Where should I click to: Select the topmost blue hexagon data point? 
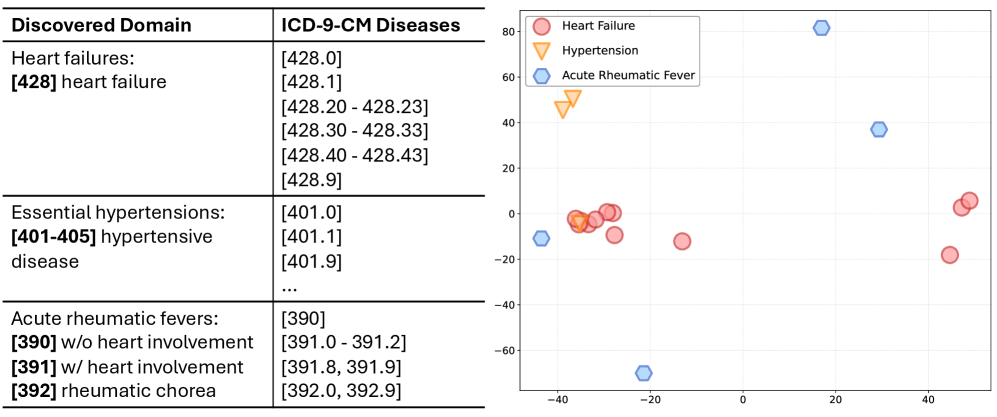[821, 28]
